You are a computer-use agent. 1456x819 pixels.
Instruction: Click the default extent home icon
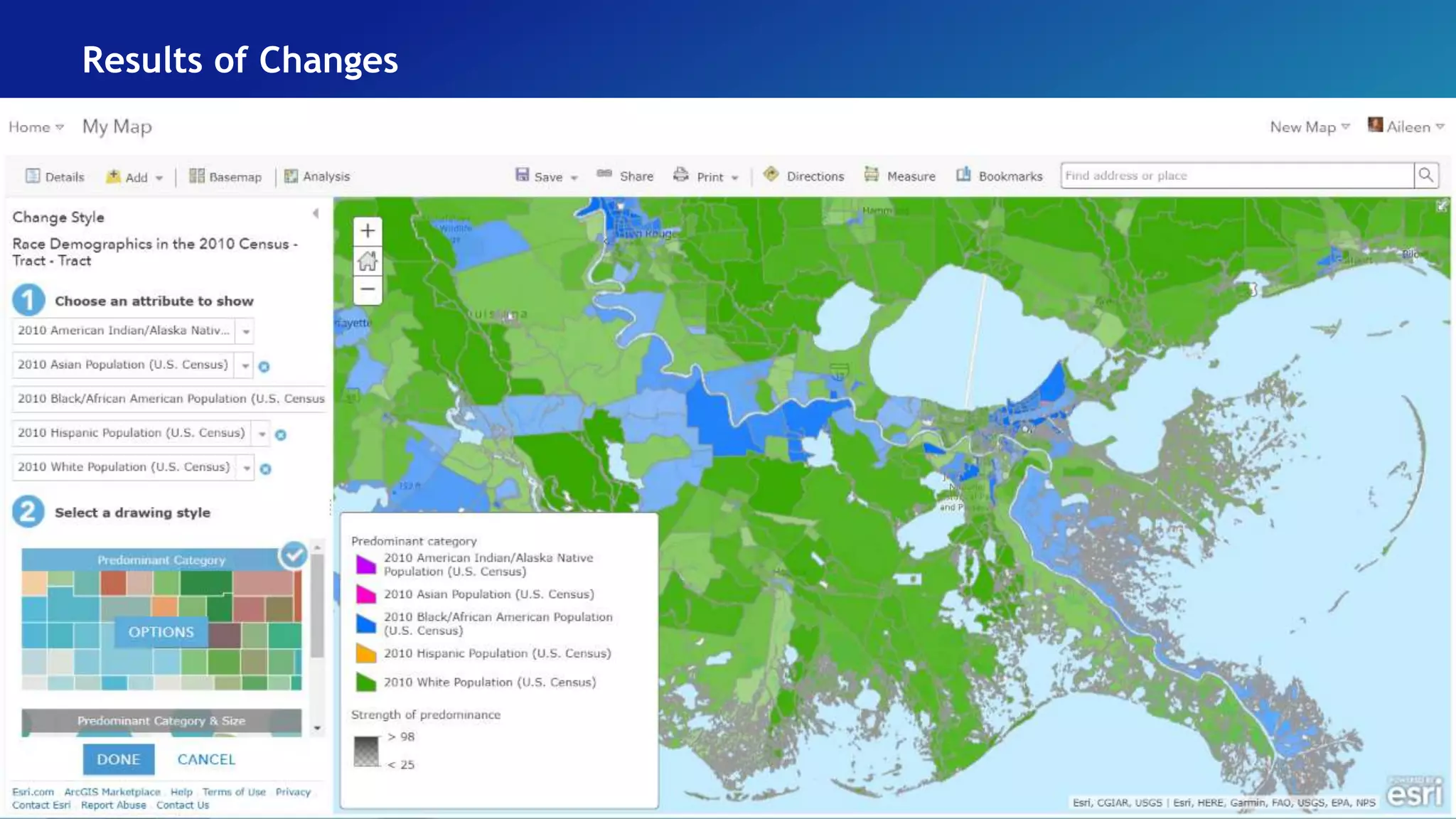pyautogui.click(x=368, y=261)
